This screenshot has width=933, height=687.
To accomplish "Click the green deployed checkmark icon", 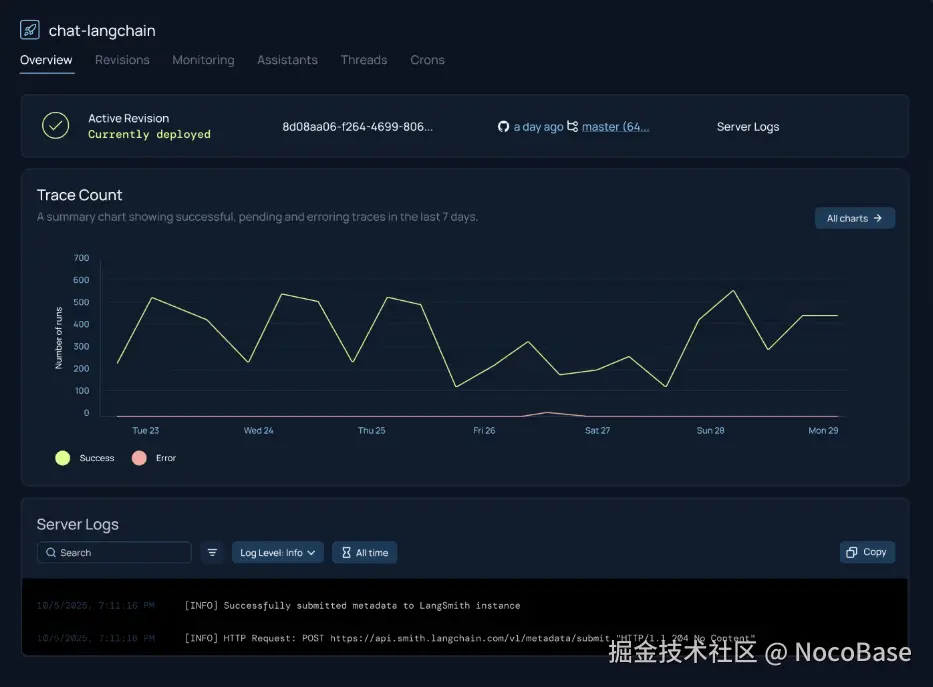I will (x=55, y=125).
